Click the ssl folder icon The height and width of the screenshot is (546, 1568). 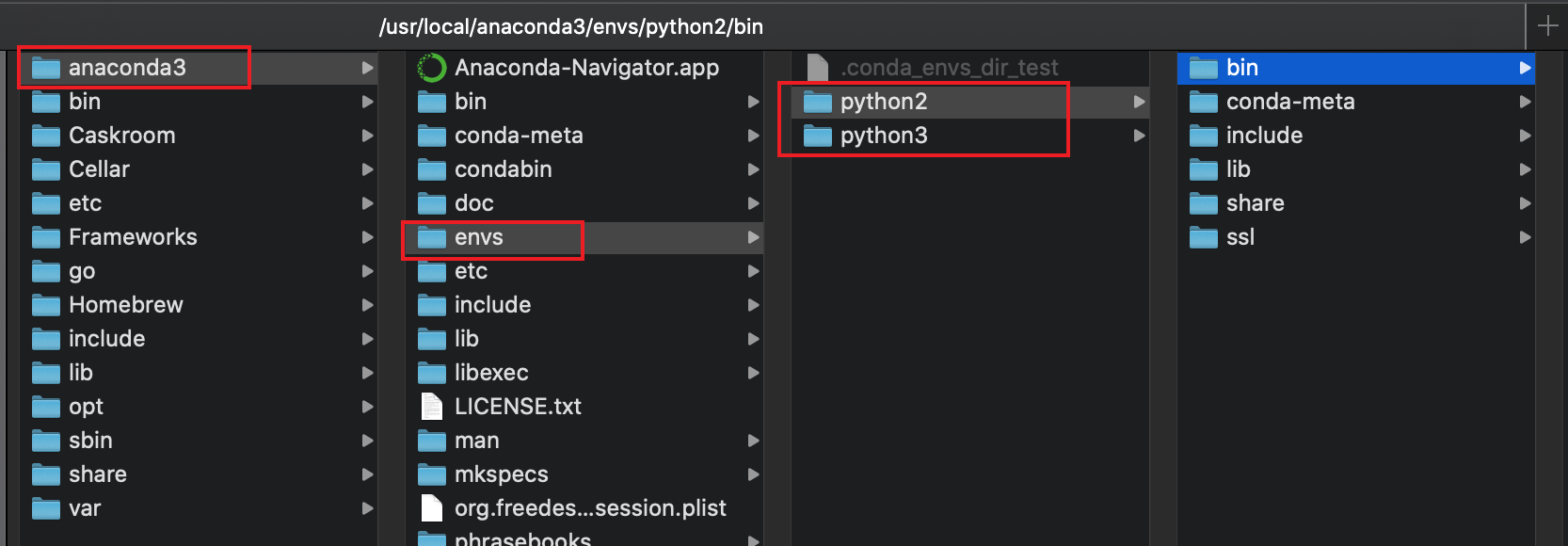point(1203,237)
